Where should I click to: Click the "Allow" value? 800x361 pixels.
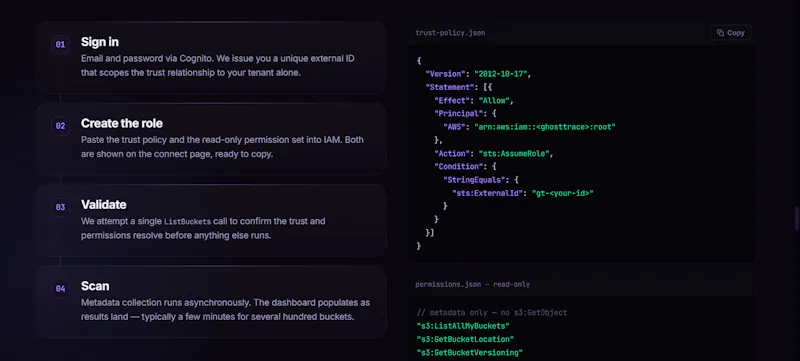tap(493, 100)
